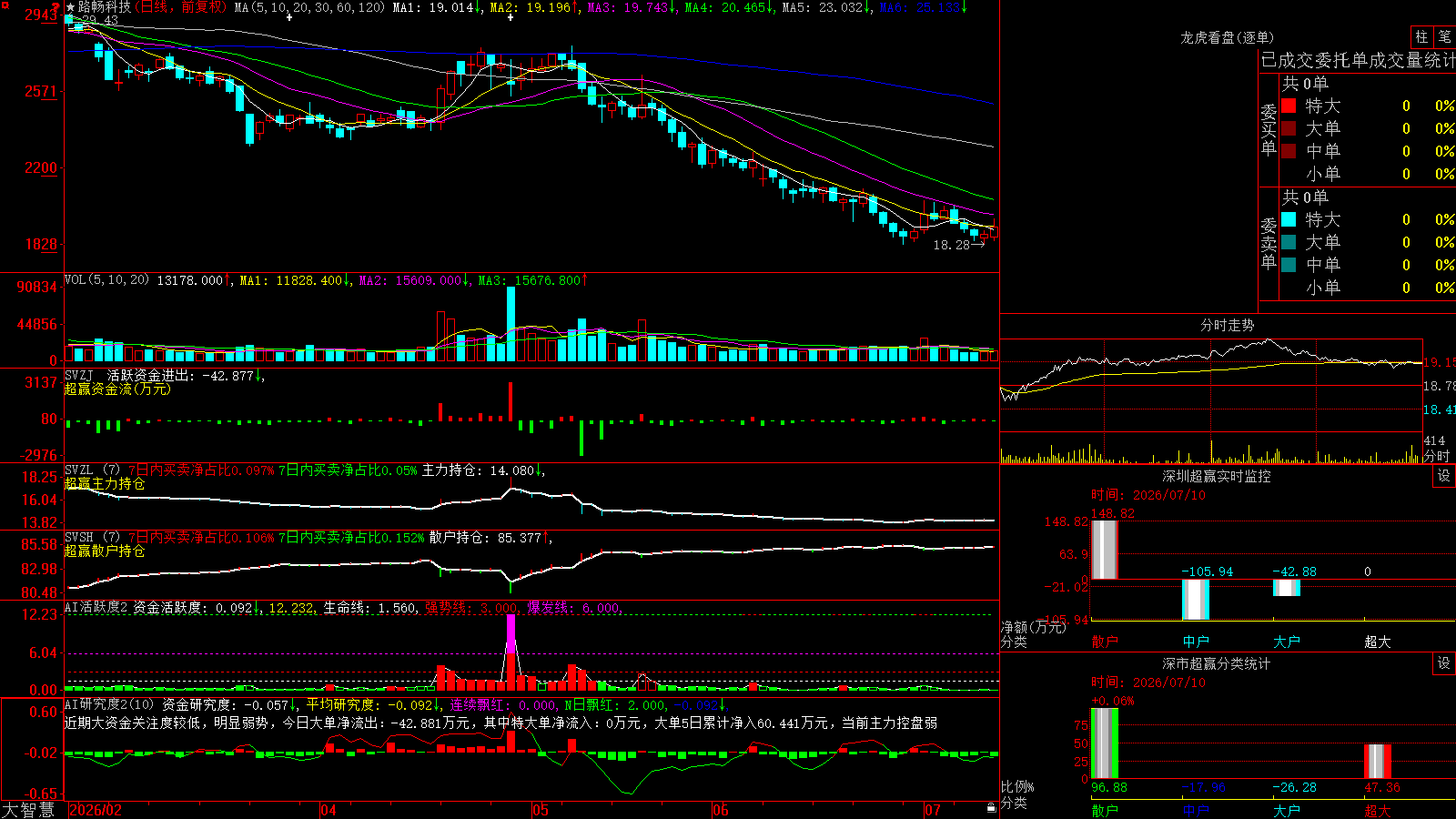Click the 超赢资金流(万元) yellow label
The height and width of the screenshot is (819, 1456).
pos(117,389)
